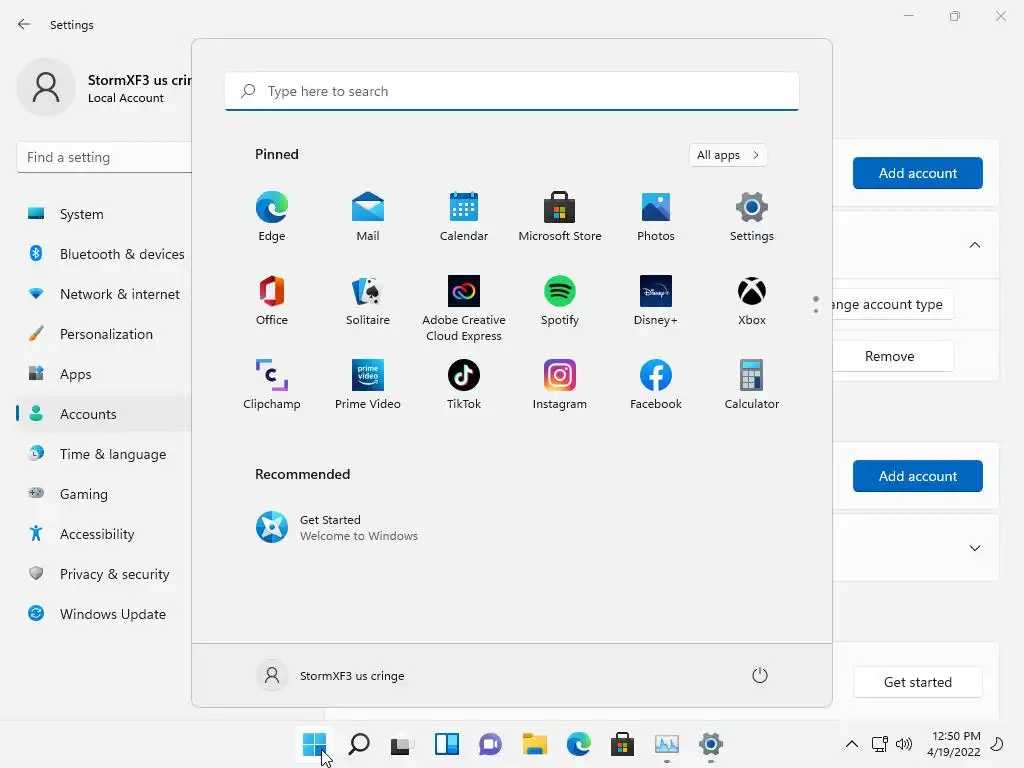
Task: Open Settings from pinned apps
Action: click(x=752, y=217)
